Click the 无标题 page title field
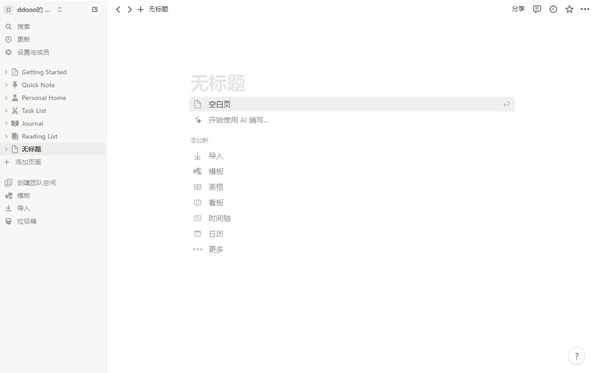This screenshot has width=597, height=373. point(218,83)
